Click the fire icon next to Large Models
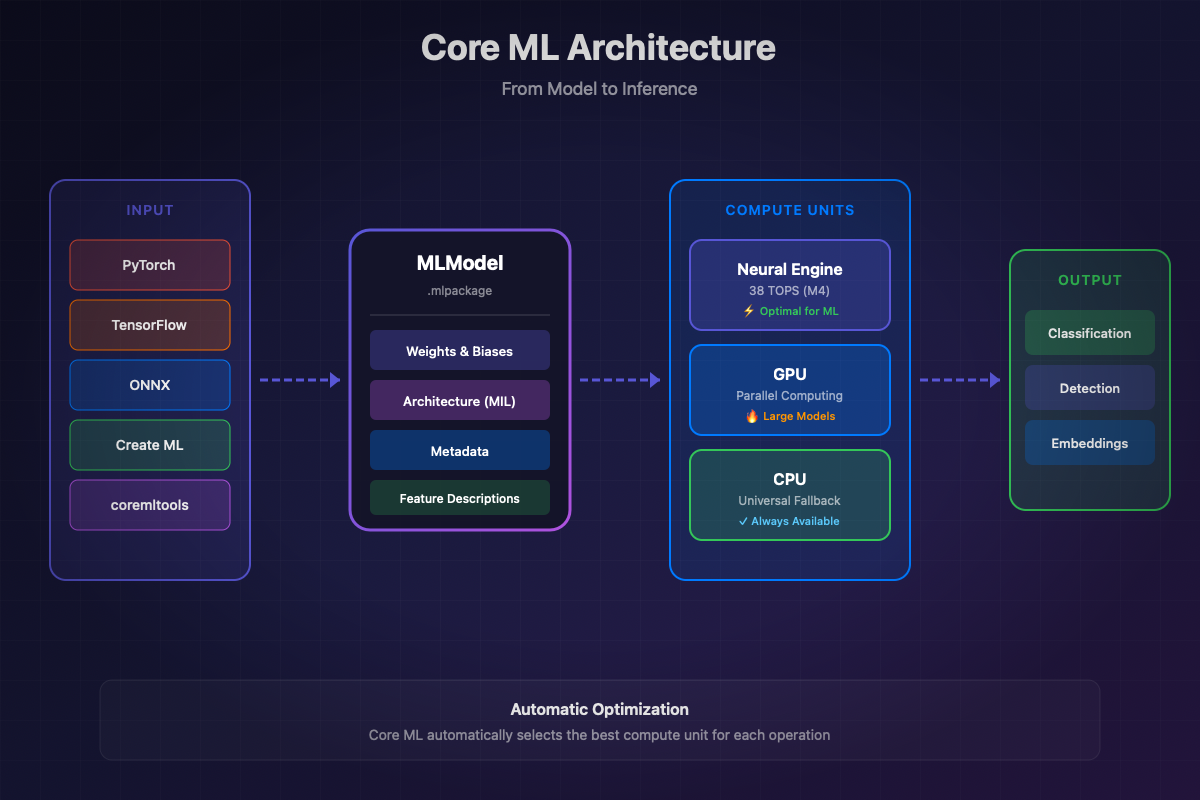 [x=752, y=416]
